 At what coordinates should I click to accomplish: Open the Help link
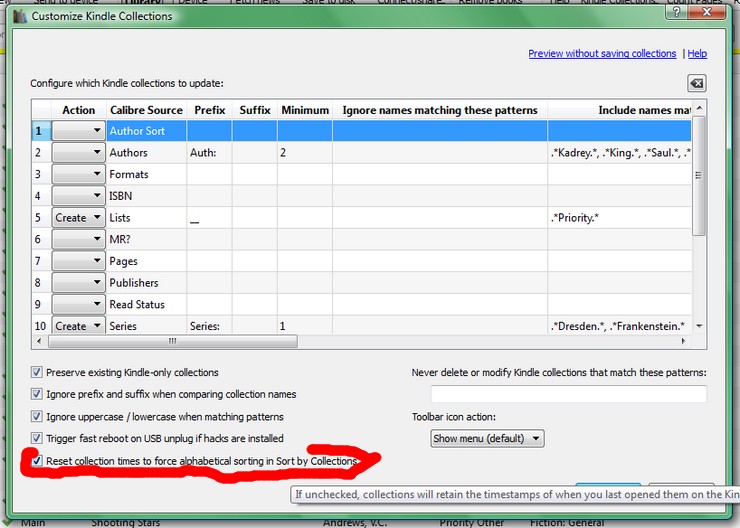697,54
